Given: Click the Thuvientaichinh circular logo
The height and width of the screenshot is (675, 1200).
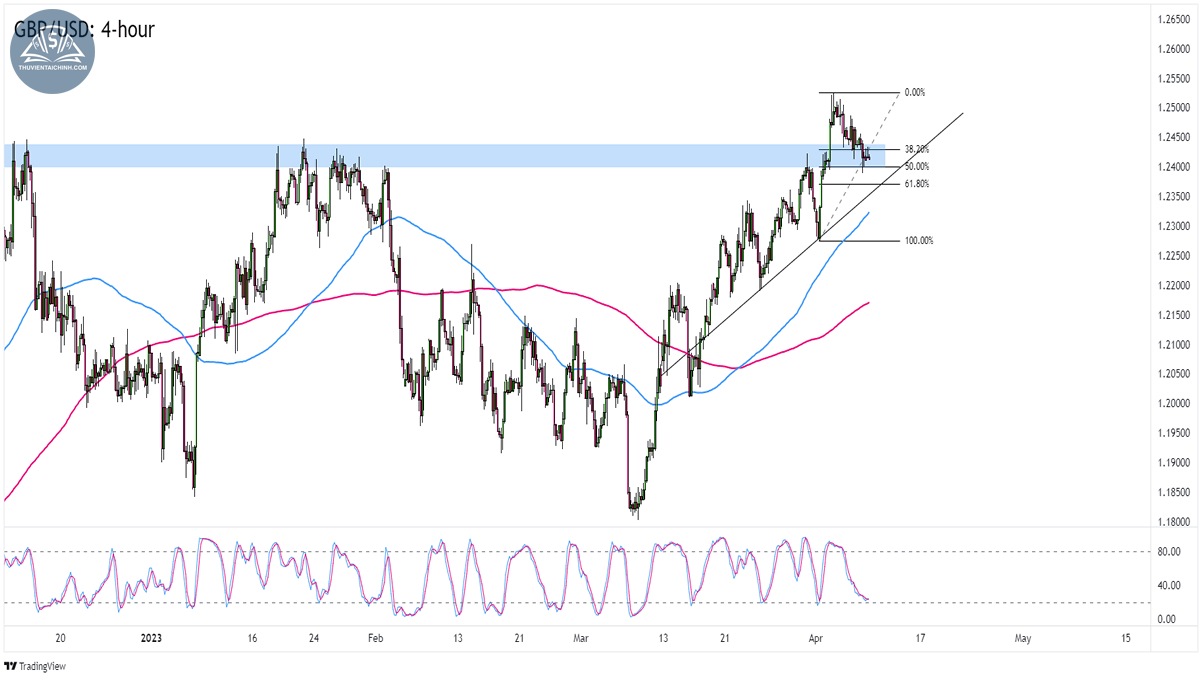Looking at the screenshot, I should click(53, 50).
